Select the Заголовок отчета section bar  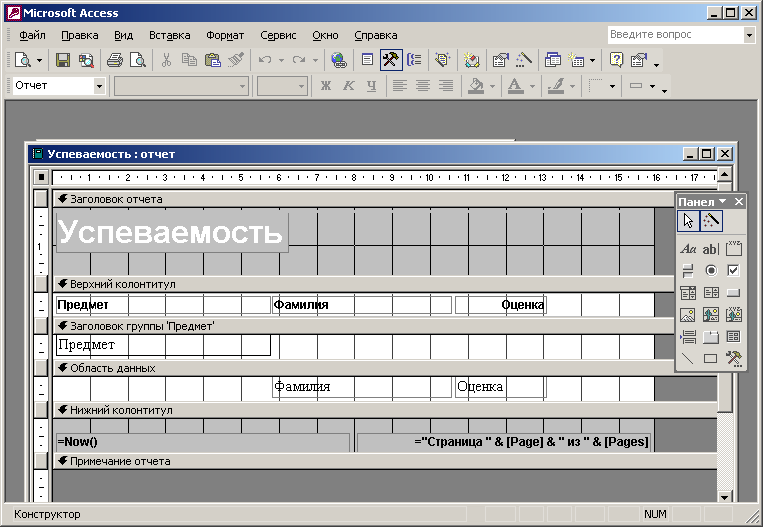click(363, 199)
